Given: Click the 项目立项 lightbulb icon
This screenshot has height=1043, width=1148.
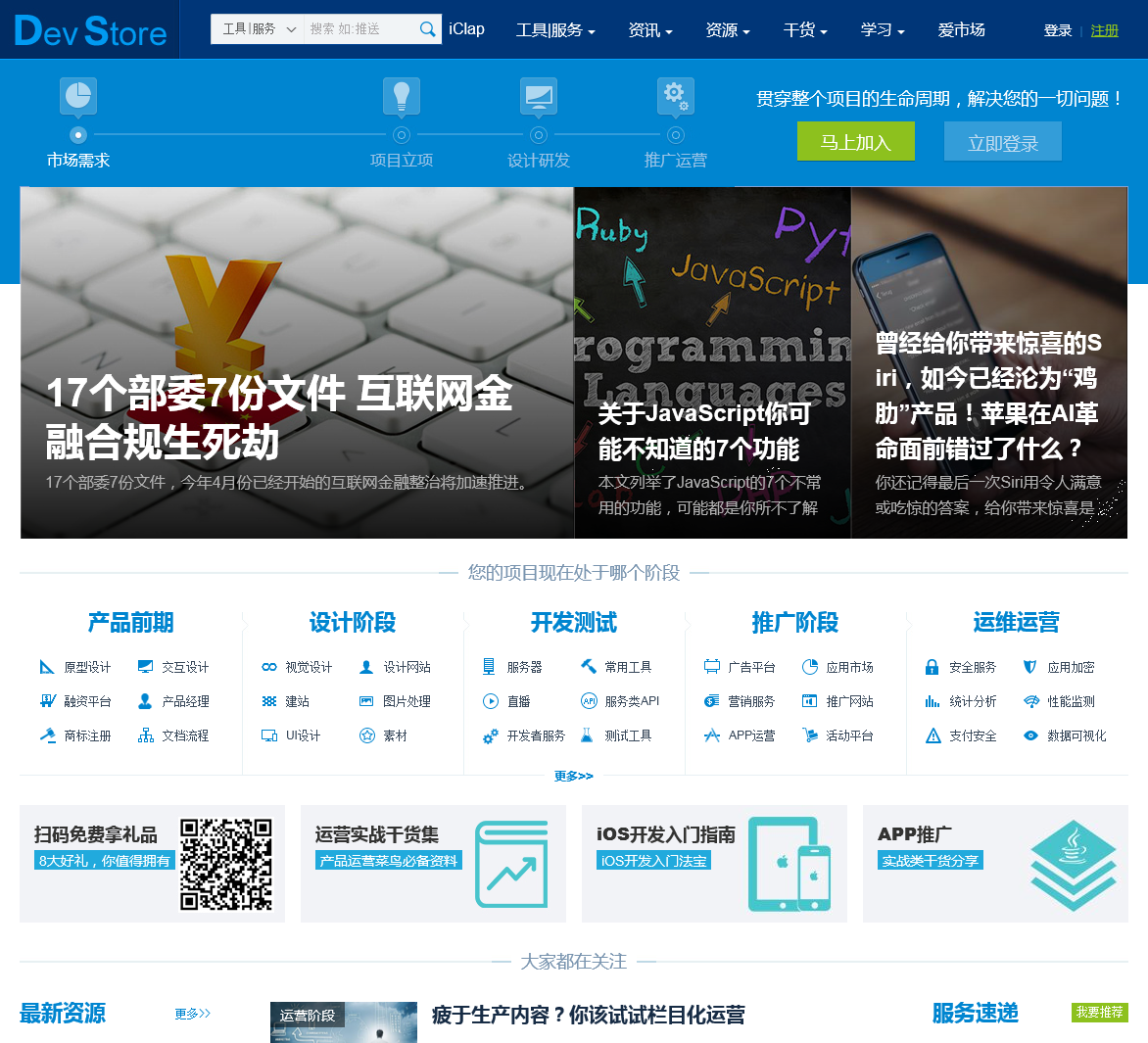Looking at the screenshot, I should (x=402, y=96).
